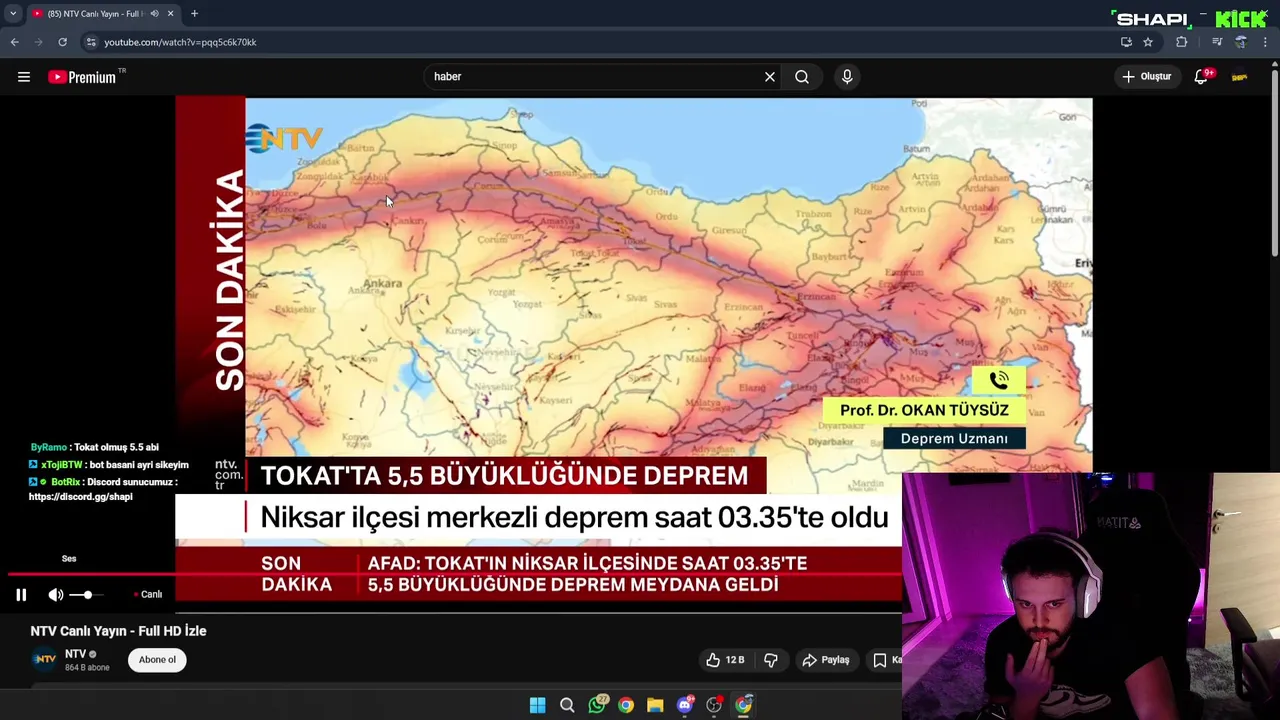1280x720 pixels.
Task: Click the NTV video player map area
Action: [x=668, y=276]
